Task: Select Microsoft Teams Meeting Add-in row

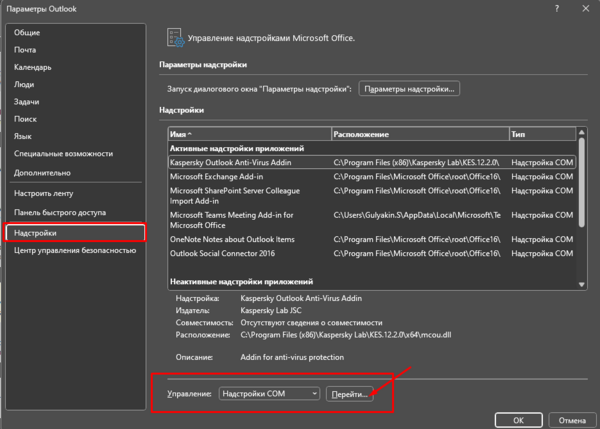Action: pyautogui.click(x=372, y=220)
